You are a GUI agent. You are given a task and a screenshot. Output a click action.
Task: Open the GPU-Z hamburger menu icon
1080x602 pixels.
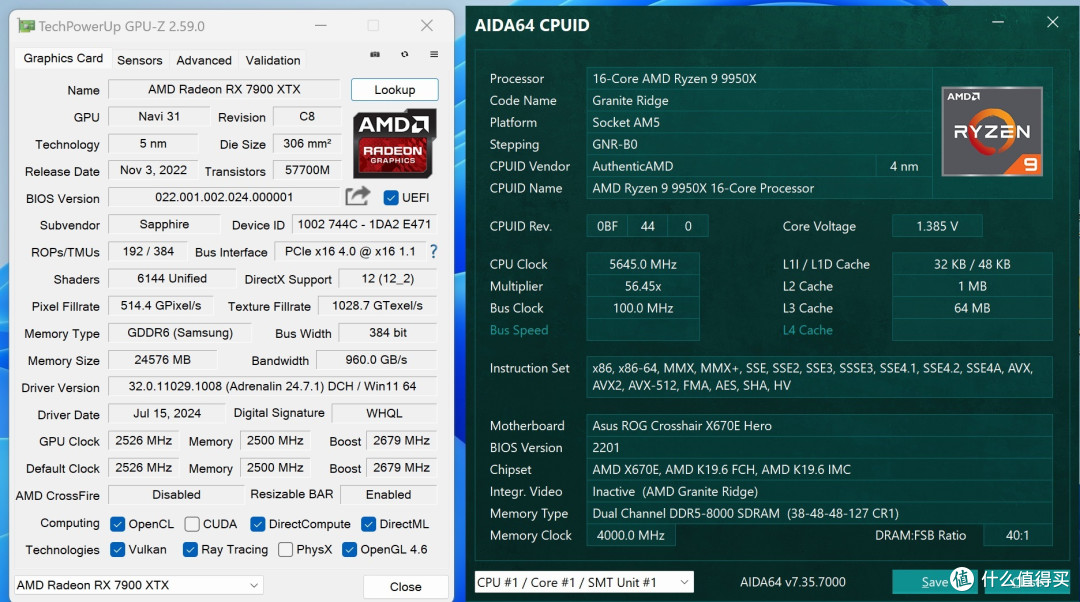click(432, 54)
